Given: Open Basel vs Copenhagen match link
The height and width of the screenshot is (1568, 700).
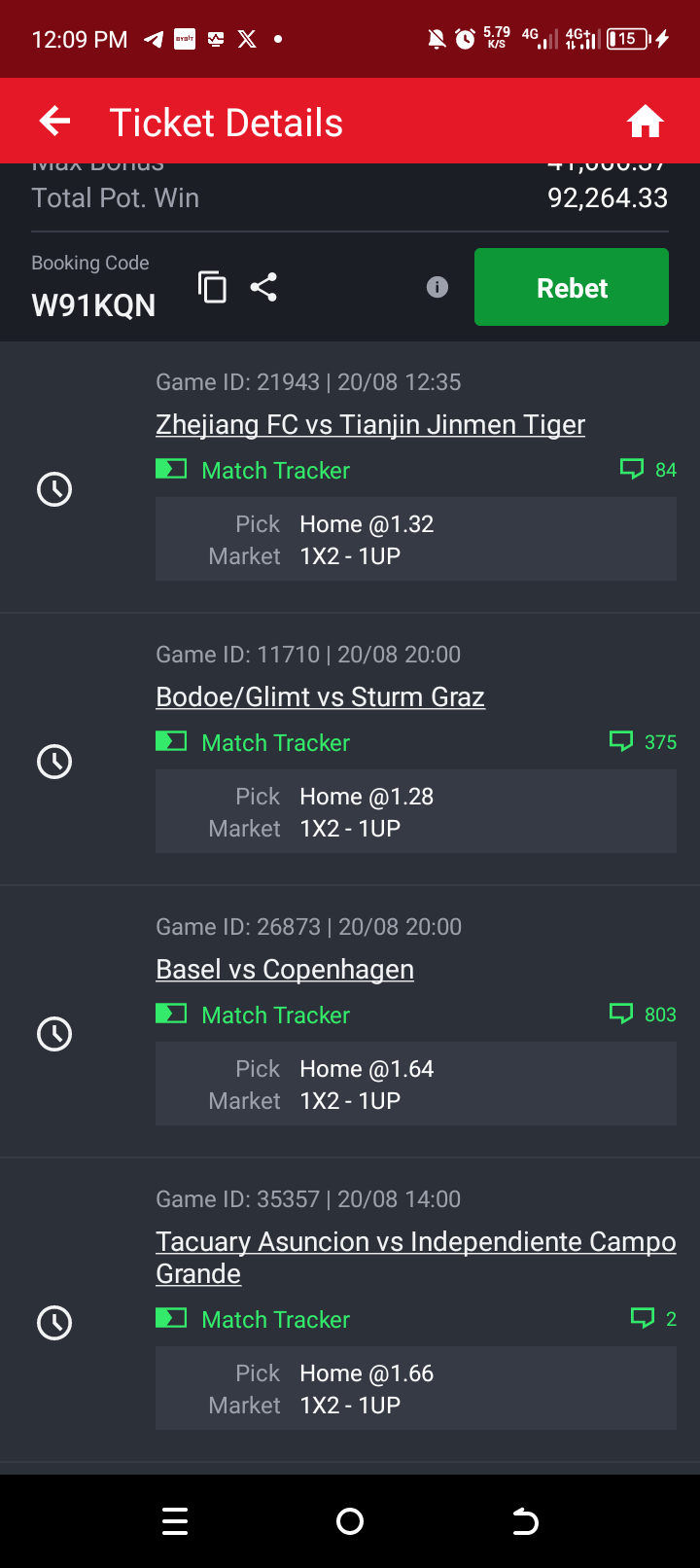Looking at the screenshot, I should (x=285, y=970).
